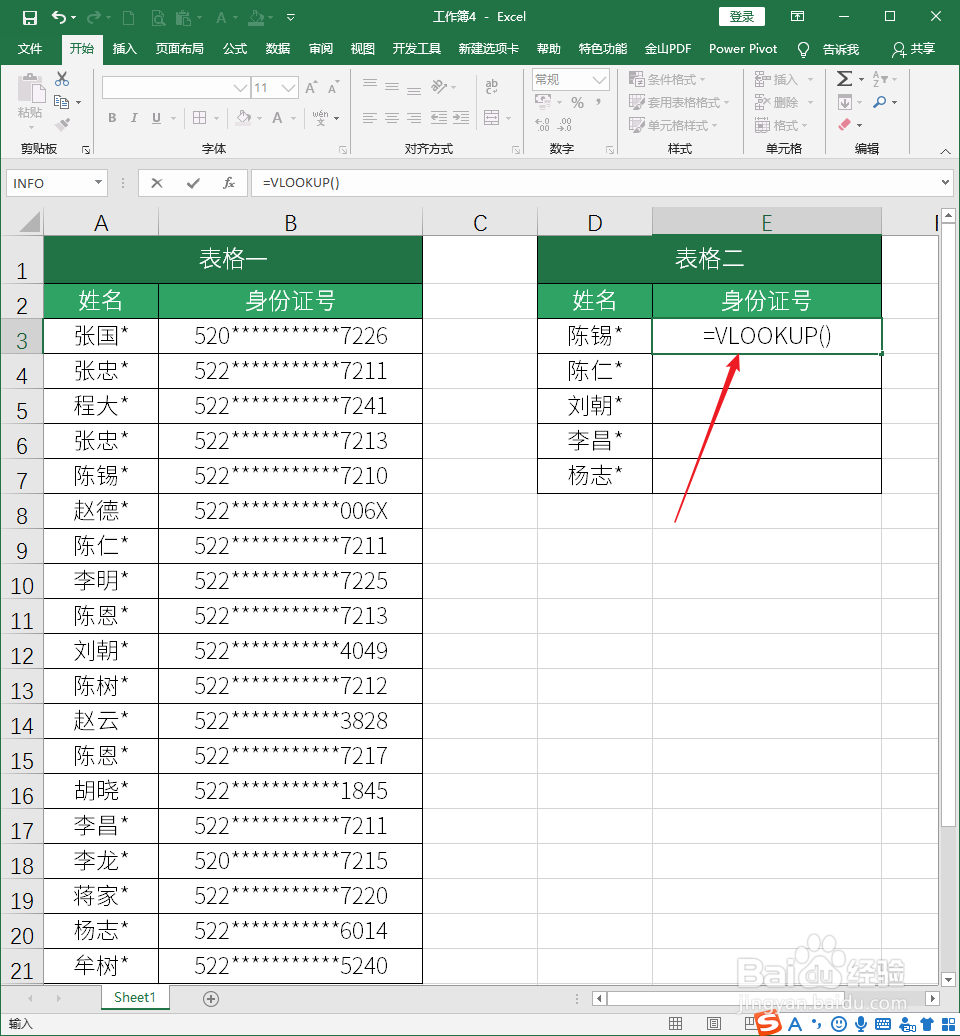Image resolution: width=960 pixels, height=1036 pixels.
Task: Toggle the ribbon collapse arrow
Action: coord(946,151)
